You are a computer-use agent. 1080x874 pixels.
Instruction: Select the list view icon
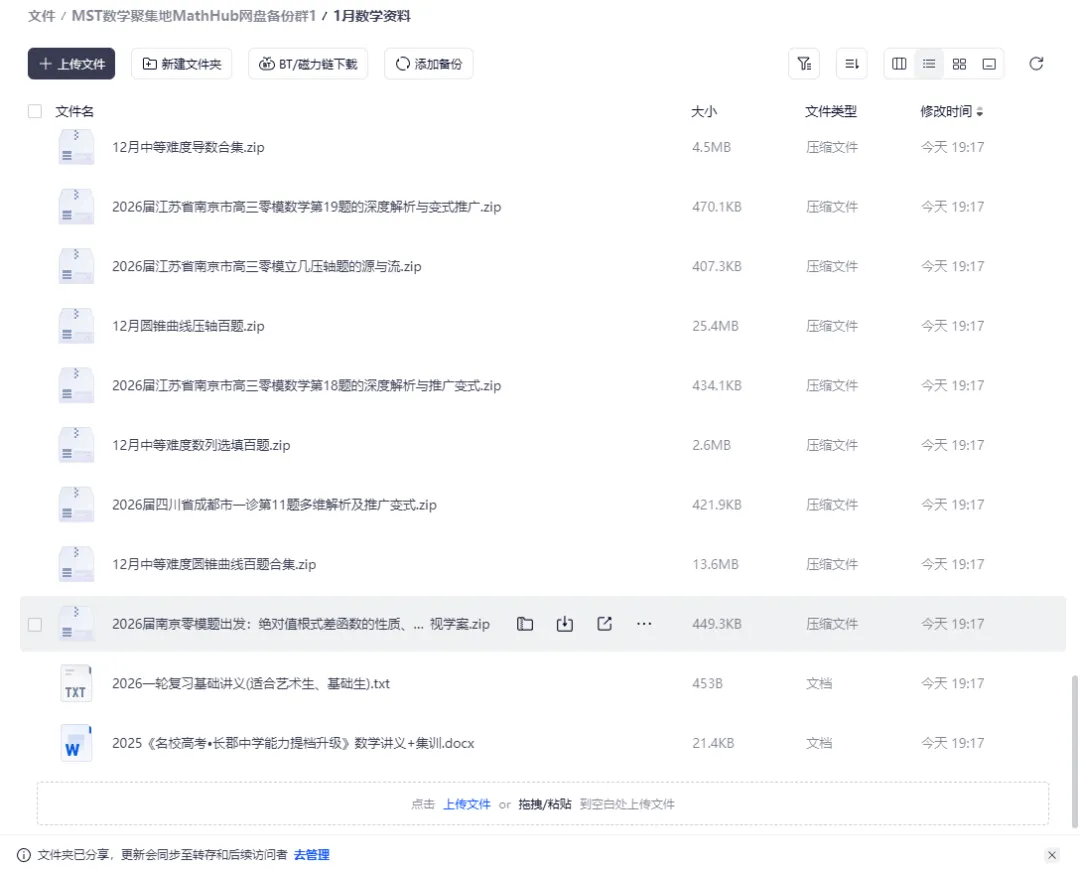point(928,63)
